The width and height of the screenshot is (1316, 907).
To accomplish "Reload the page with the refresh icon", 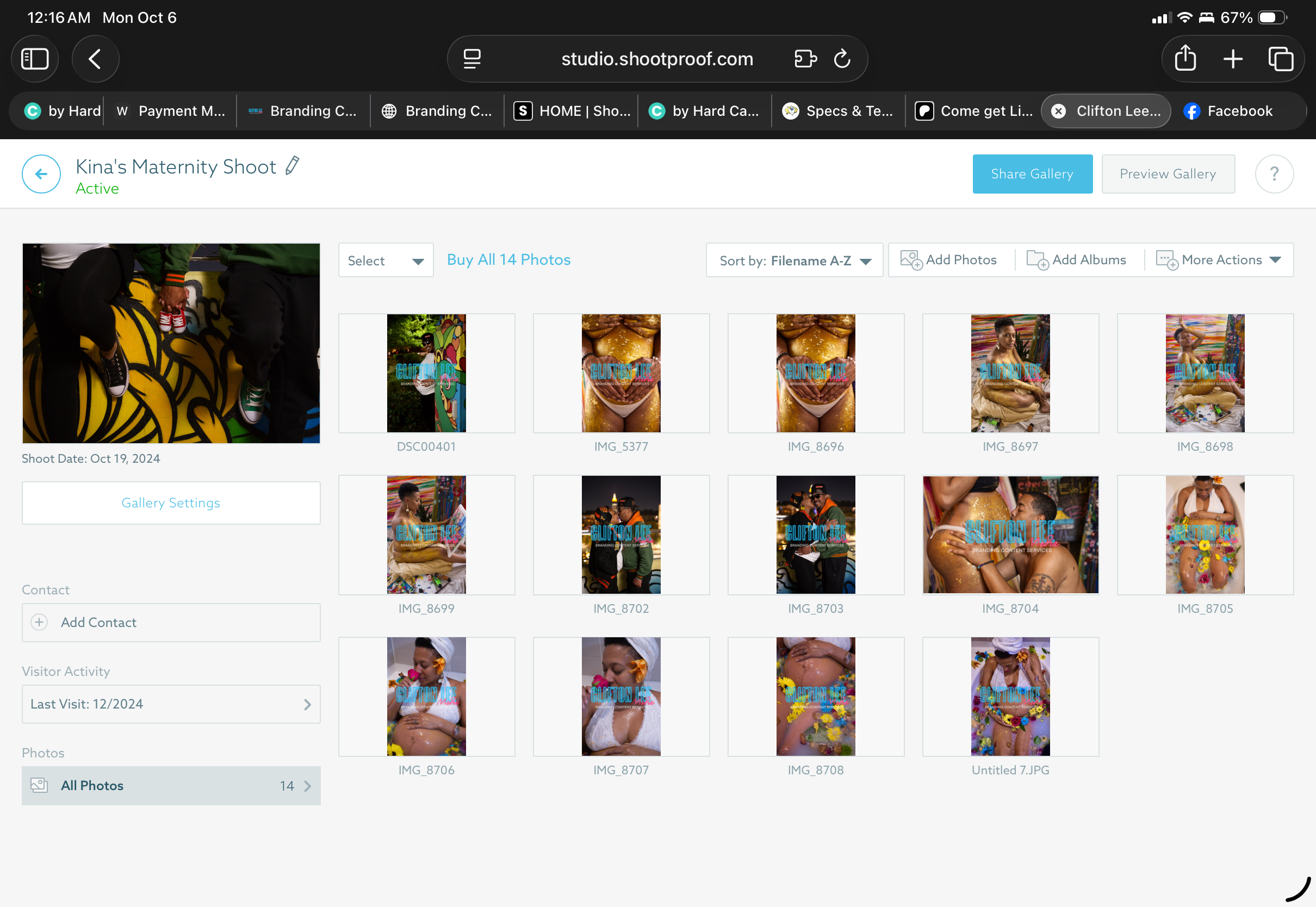I will (842, 59).
